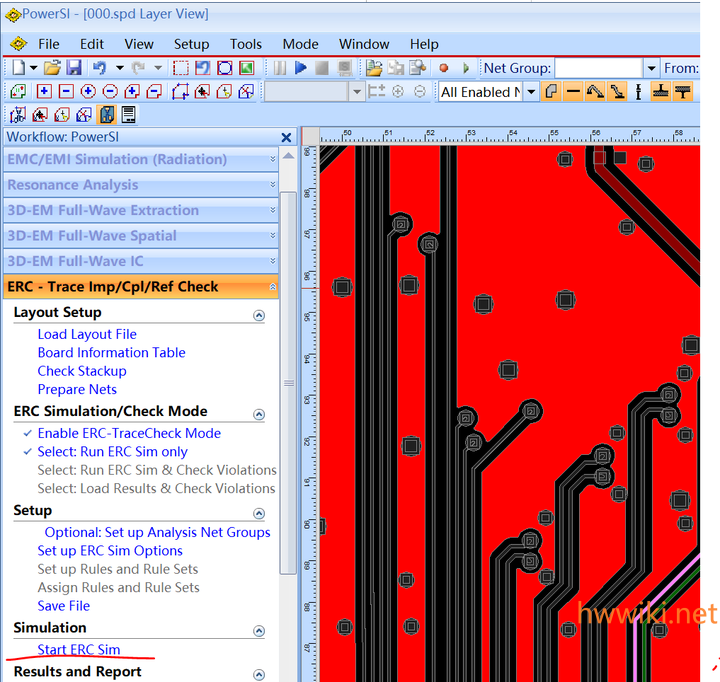This screenshot has width=720, height=682.
Task: Click Start ERC Sim link
Action: tap(78, 650)
